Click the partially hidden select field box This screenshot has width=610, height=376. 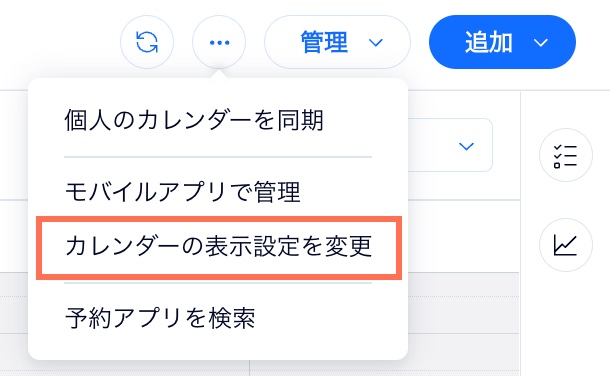click(x=450, y=145)
